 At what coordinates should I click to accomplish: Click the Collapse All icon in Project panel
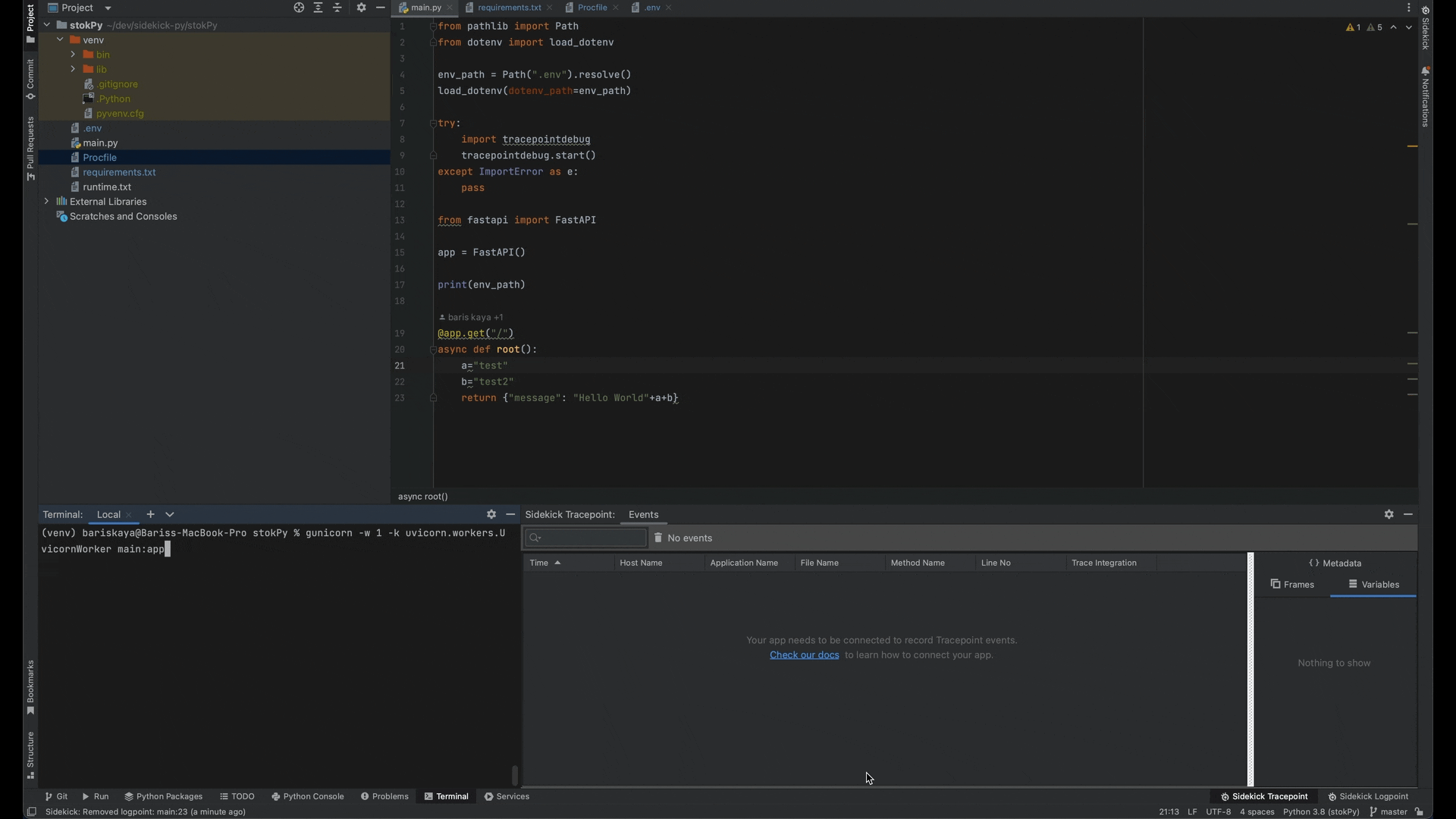[337, 8]
